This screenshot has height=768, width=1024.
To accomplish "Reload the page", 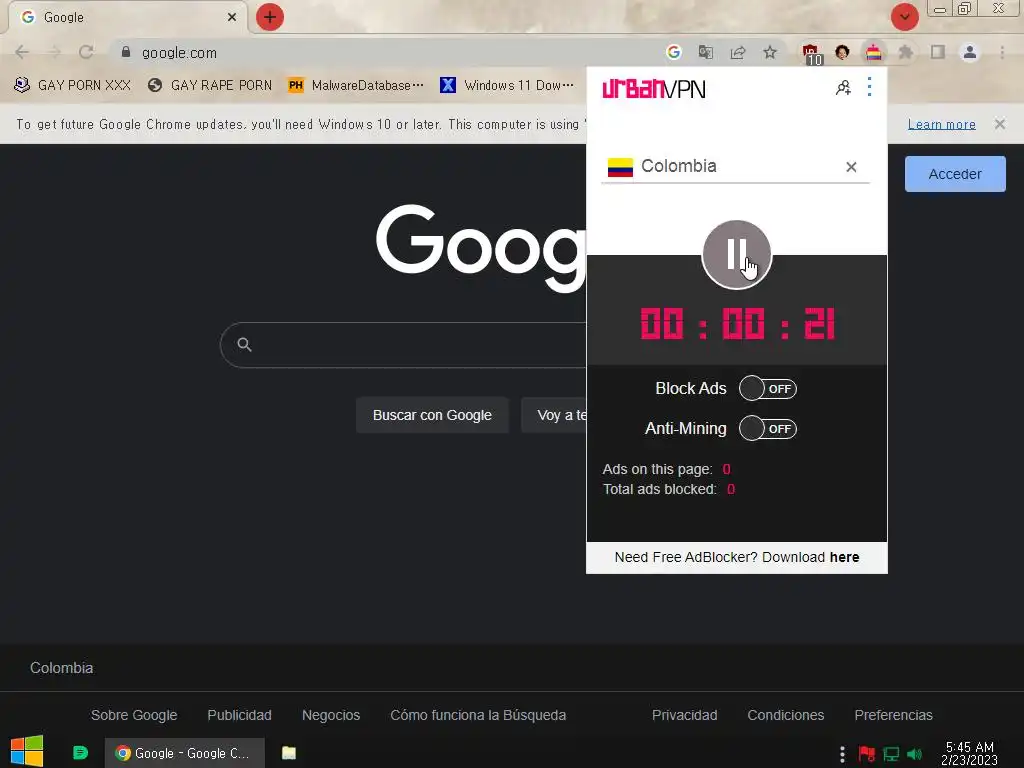I will coord(86,52).
